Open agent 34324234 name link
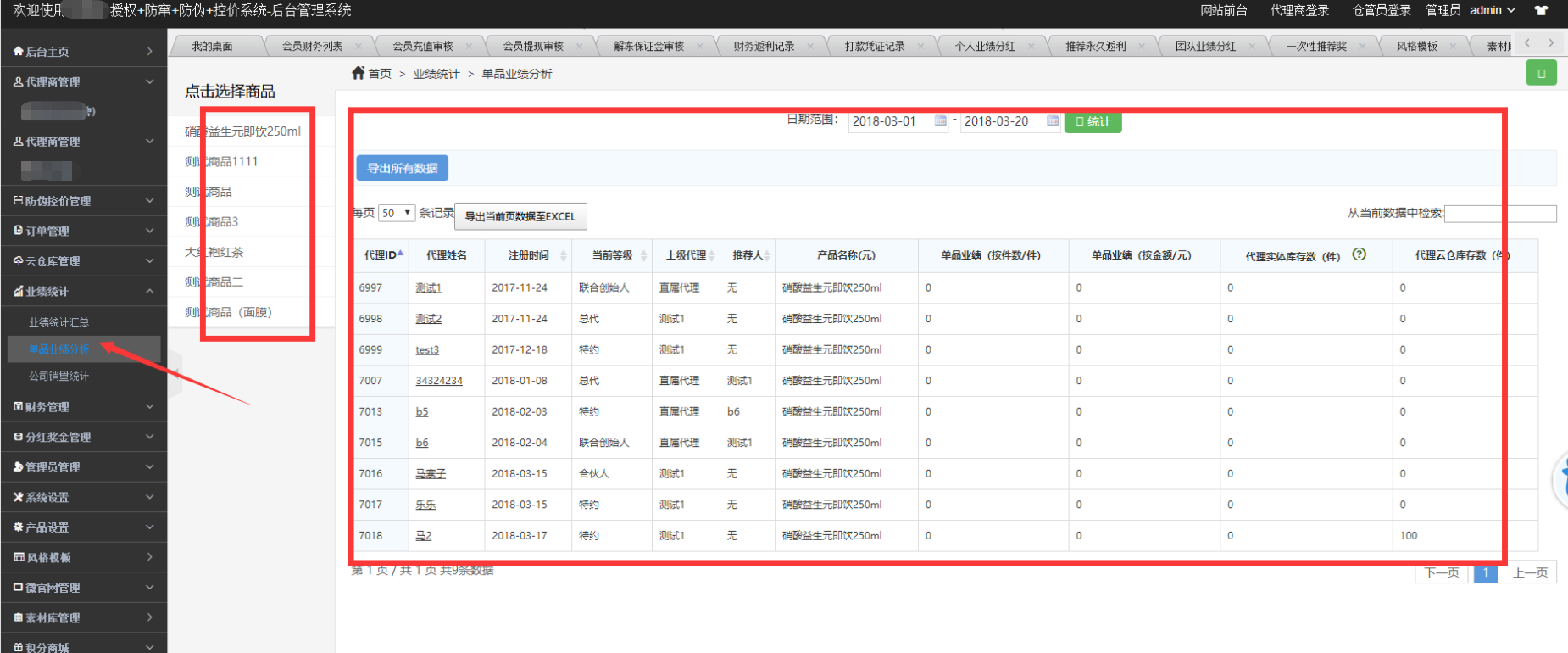 tap(439, 381)
